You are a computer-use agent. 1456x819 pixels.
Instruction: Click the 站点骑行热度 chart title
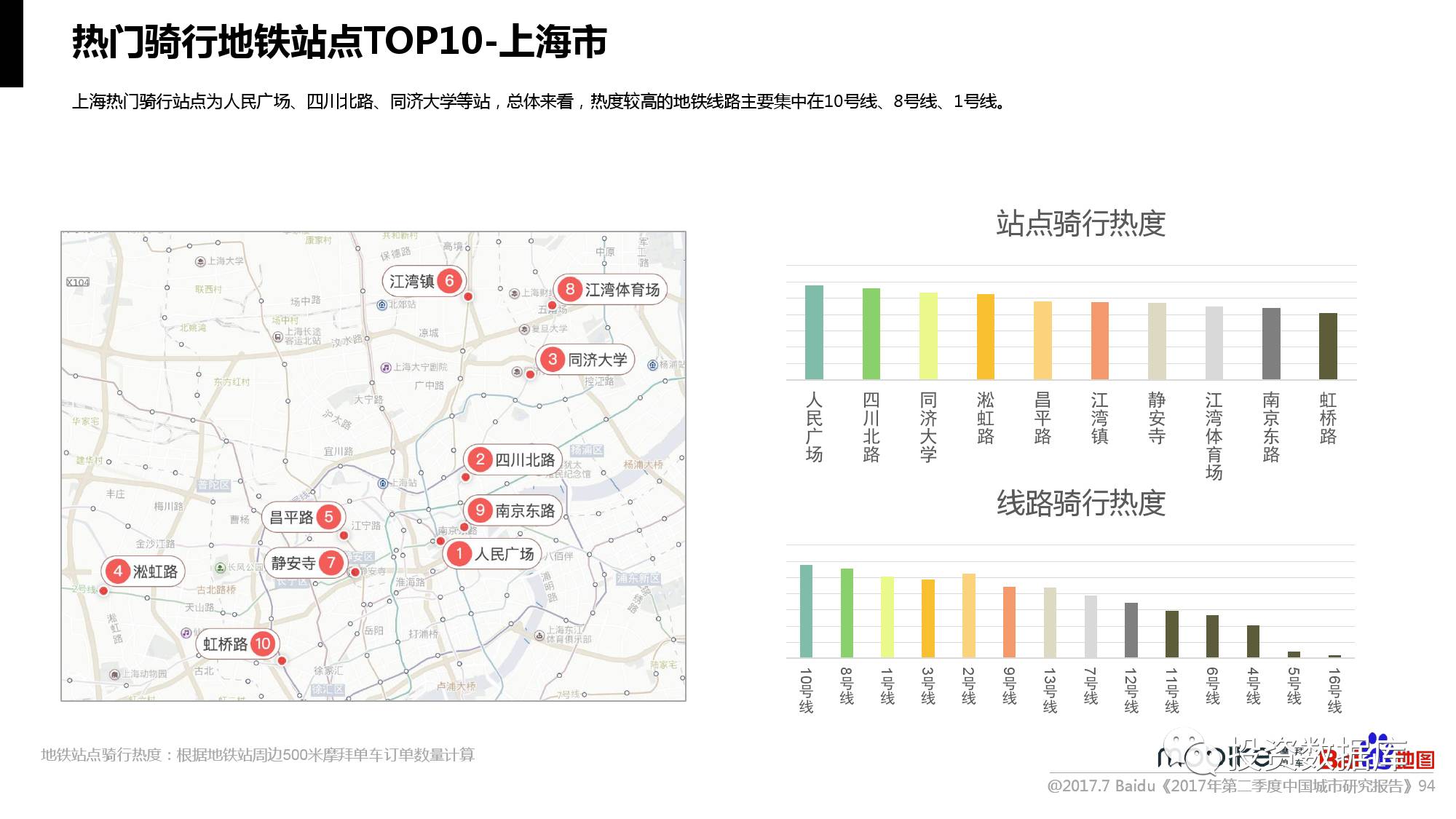click(1080, 223)
